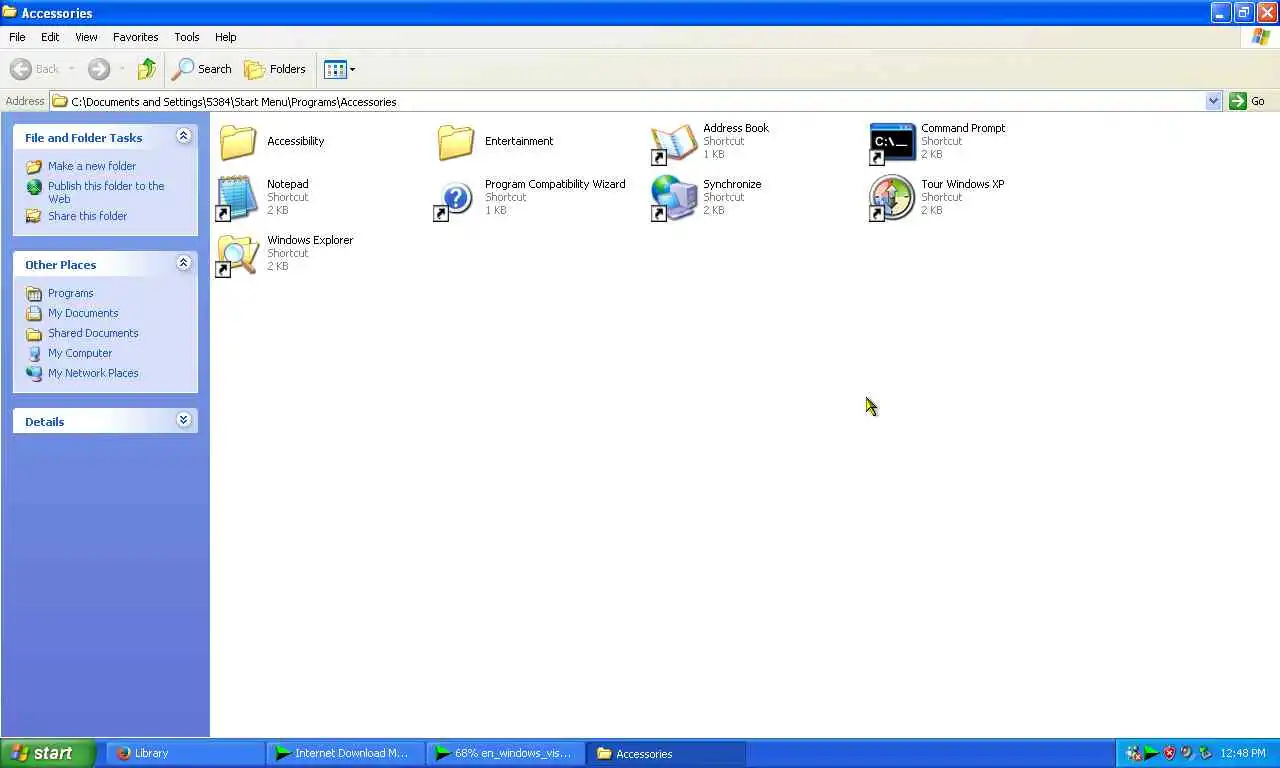This screenshot has height=768, width=1280.
Task: Select the Tour Windows XP icon
Action: point(892,199)
